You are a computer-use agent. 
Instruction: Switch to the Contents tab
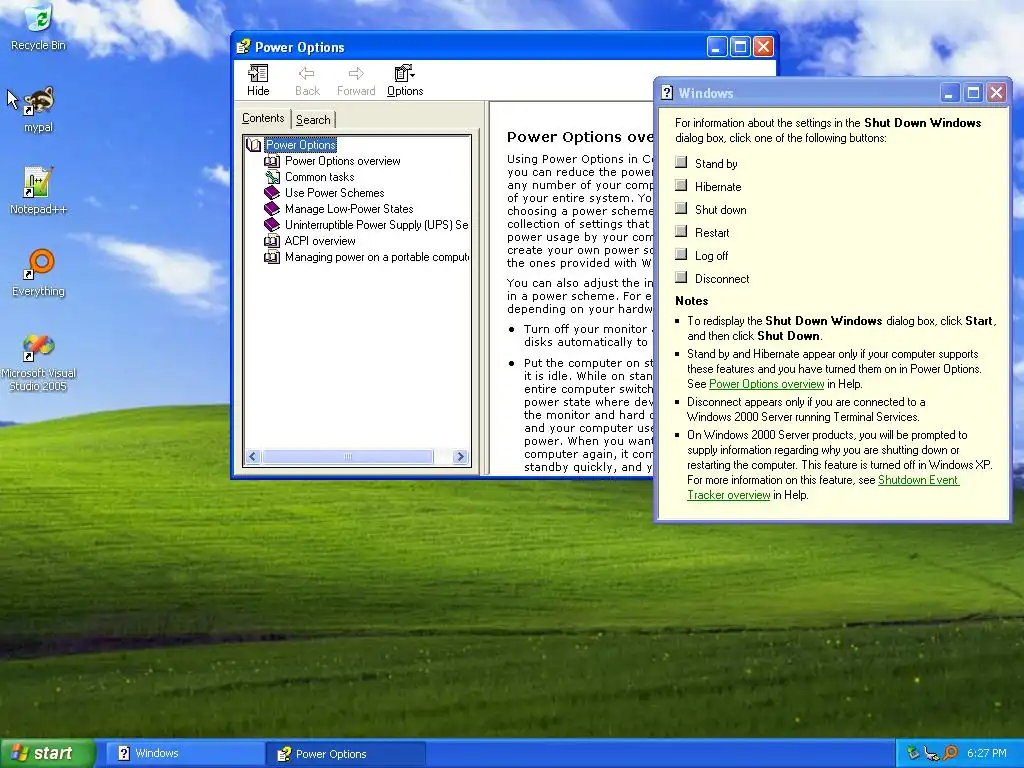tap(263, 118)
